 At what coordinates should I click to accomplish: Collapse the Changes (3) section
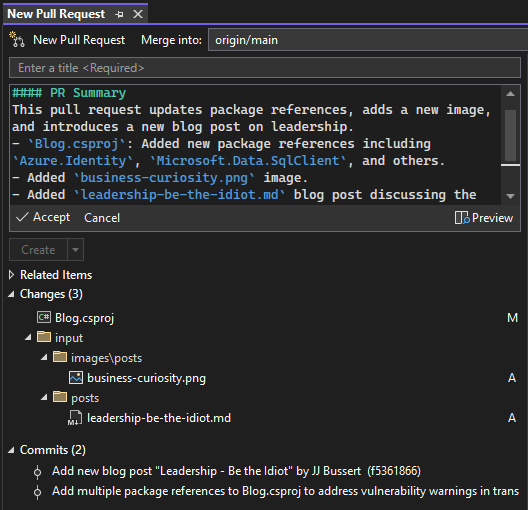pyautogui.click(x=11, y=295)
